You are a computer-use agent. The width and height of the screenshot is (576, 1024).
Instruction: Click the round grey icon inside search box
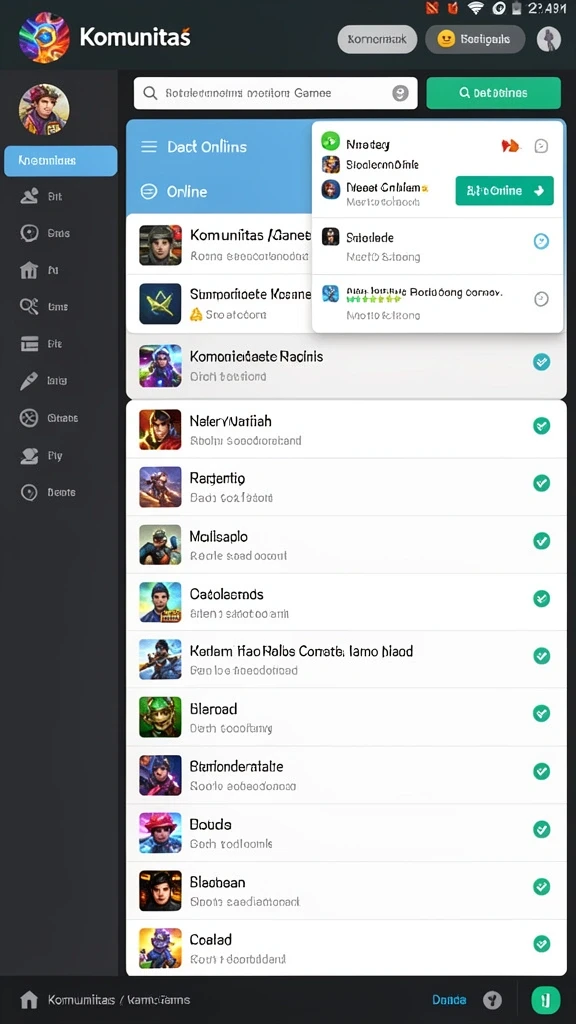pos(400,93)
